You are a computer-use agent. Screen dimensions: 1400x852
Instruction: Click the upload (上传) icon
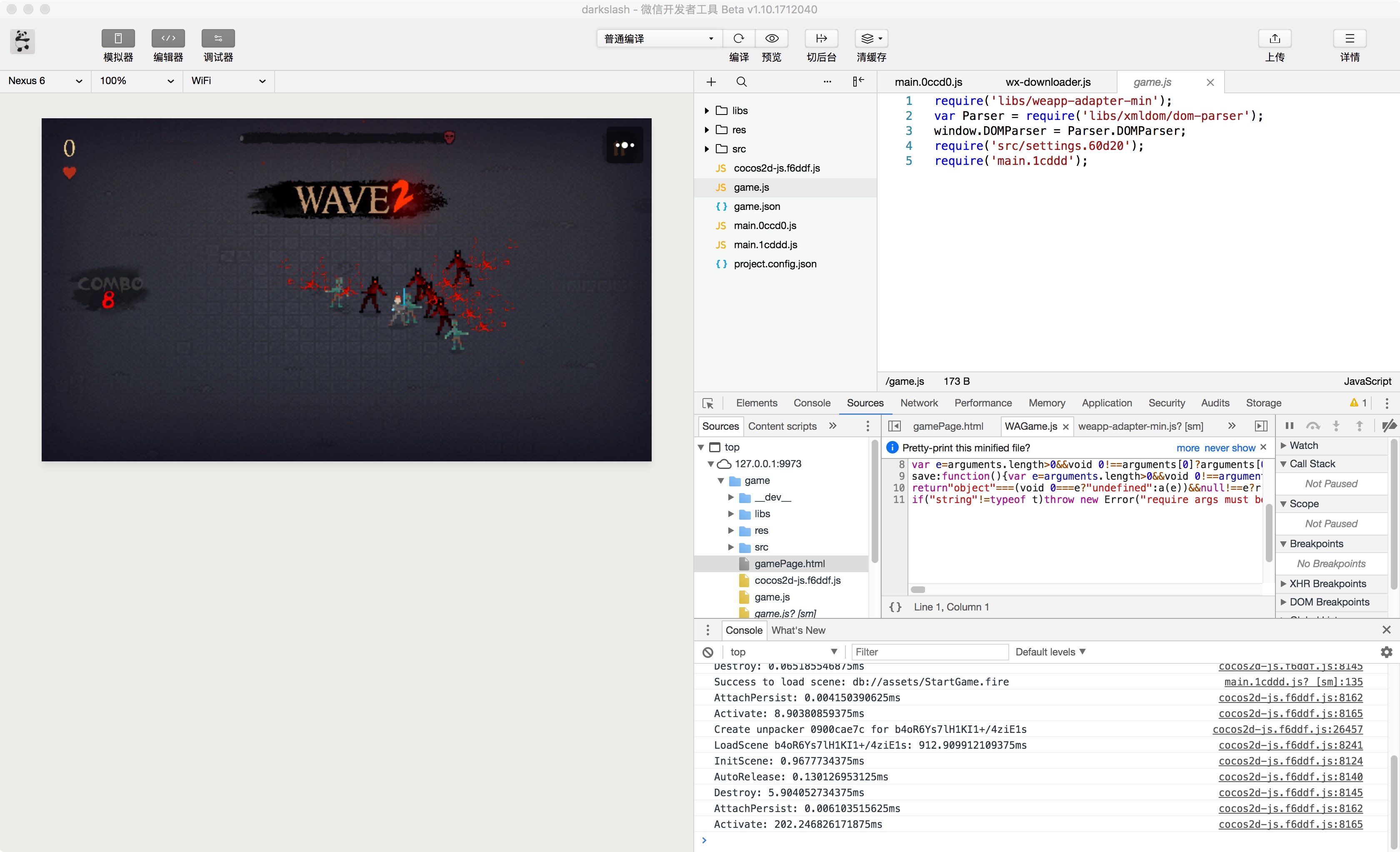tap(1275, 39)
